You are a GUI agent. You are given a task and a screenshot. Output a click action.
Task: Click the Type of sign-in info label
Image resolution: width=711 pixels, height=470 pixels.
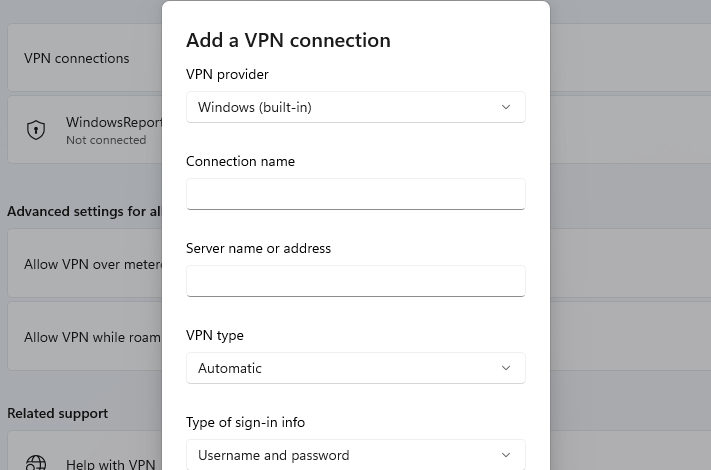pos(245,422)
